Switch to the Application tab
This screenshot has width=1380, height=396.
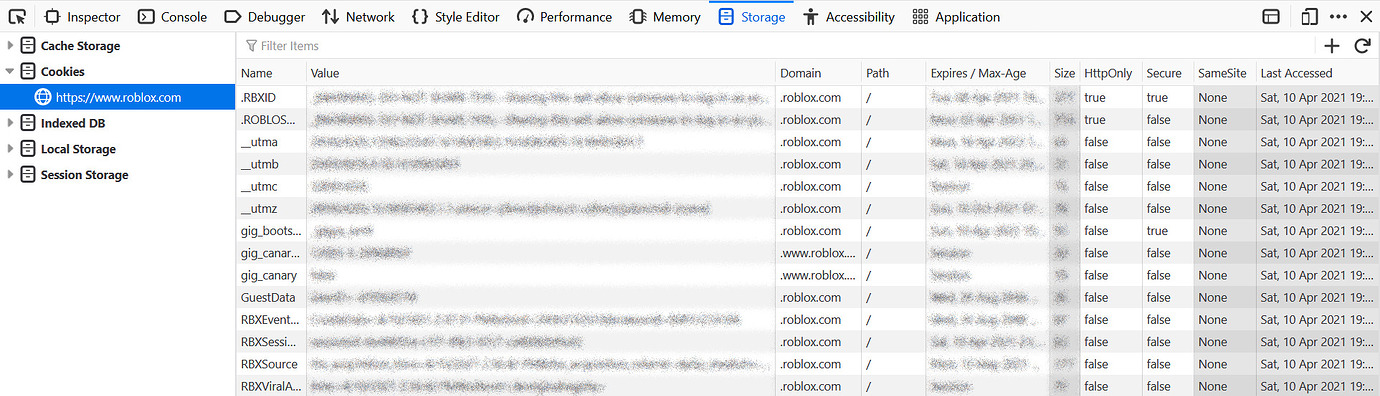pos(955,17)
